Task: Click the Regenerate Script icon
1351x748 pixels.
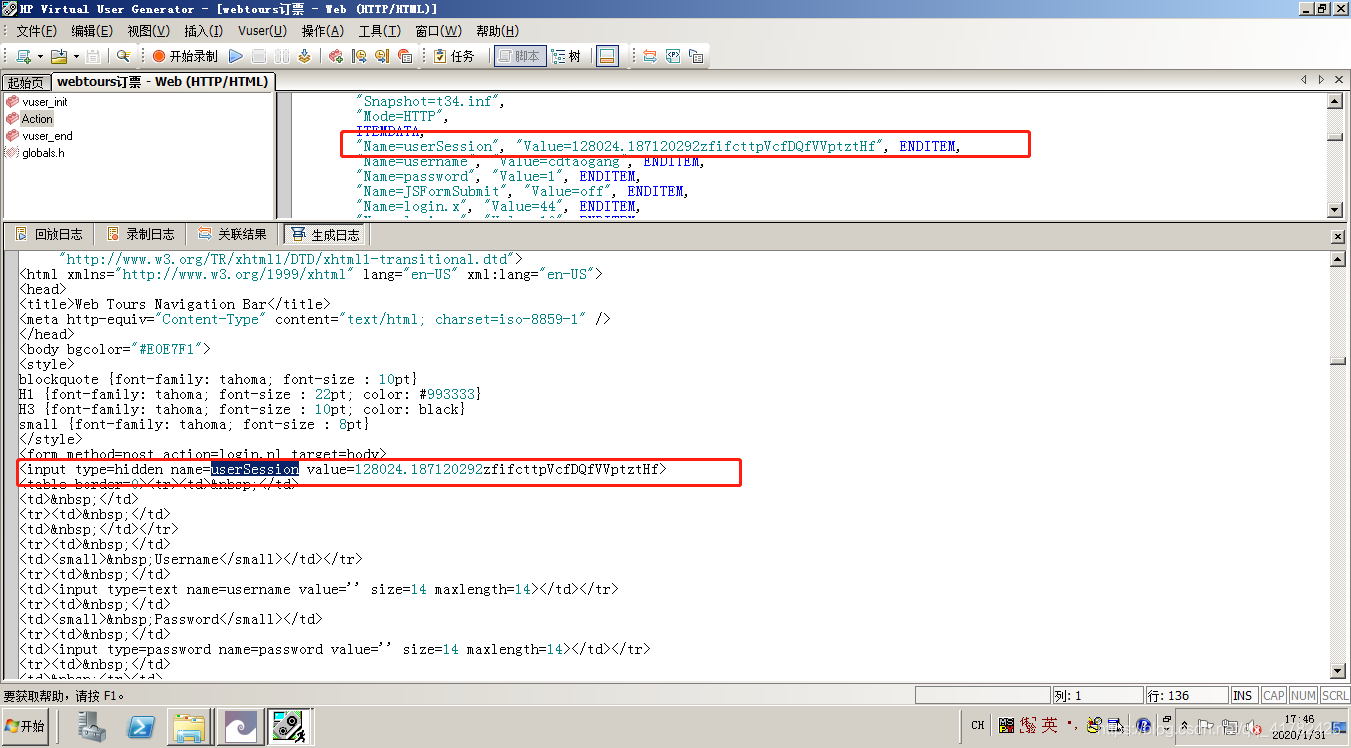Action: click(x=382, y=56)
